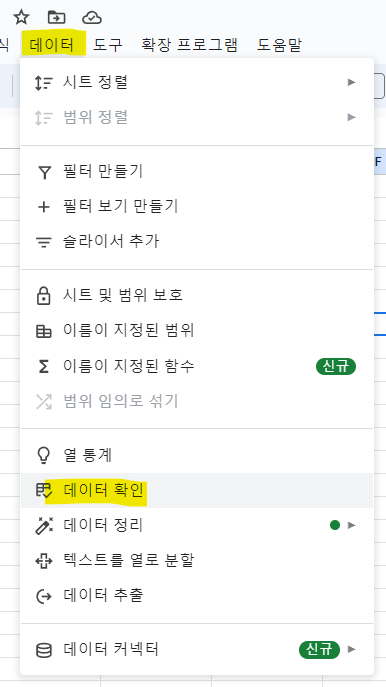
Task: Click the magic wand icon for 데이터 정리
Action: pos(43,525)
